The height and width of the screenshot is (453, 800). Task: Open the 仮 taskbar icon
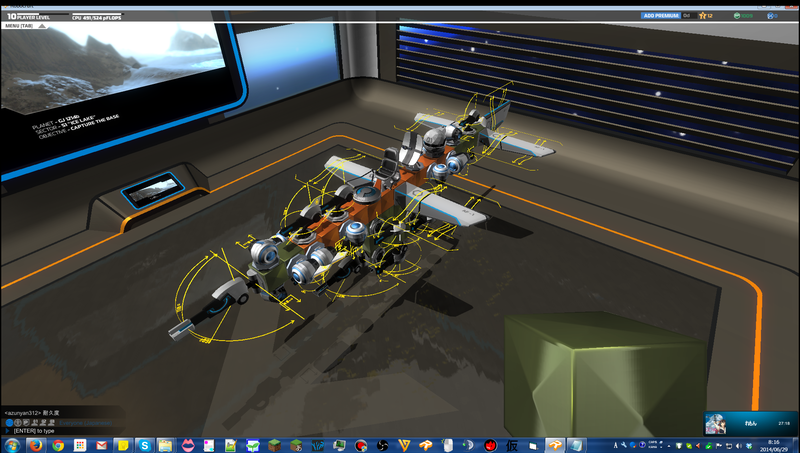(x=512, y=445)
